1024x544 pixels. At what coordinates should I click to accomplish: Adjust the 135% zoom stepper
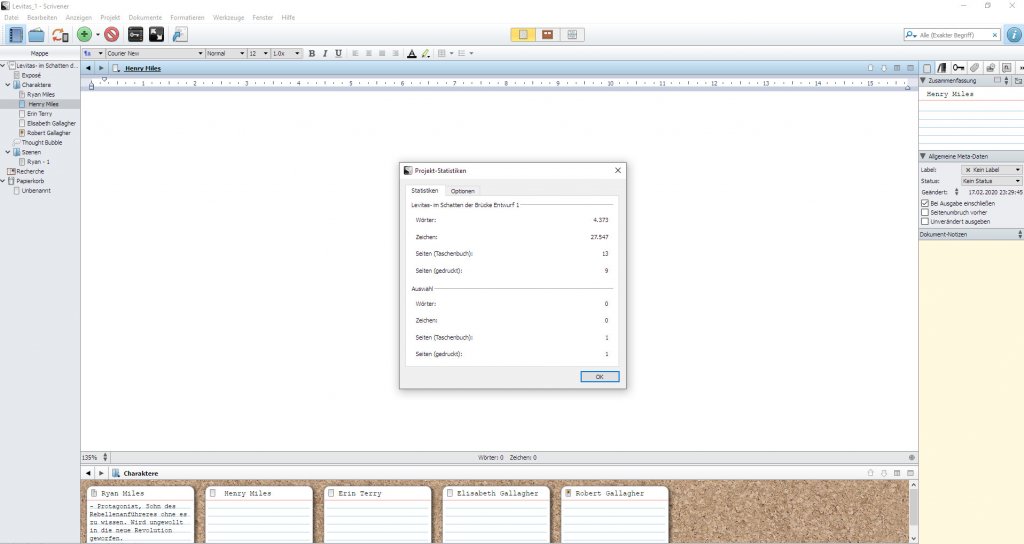(x=105, y=457)
